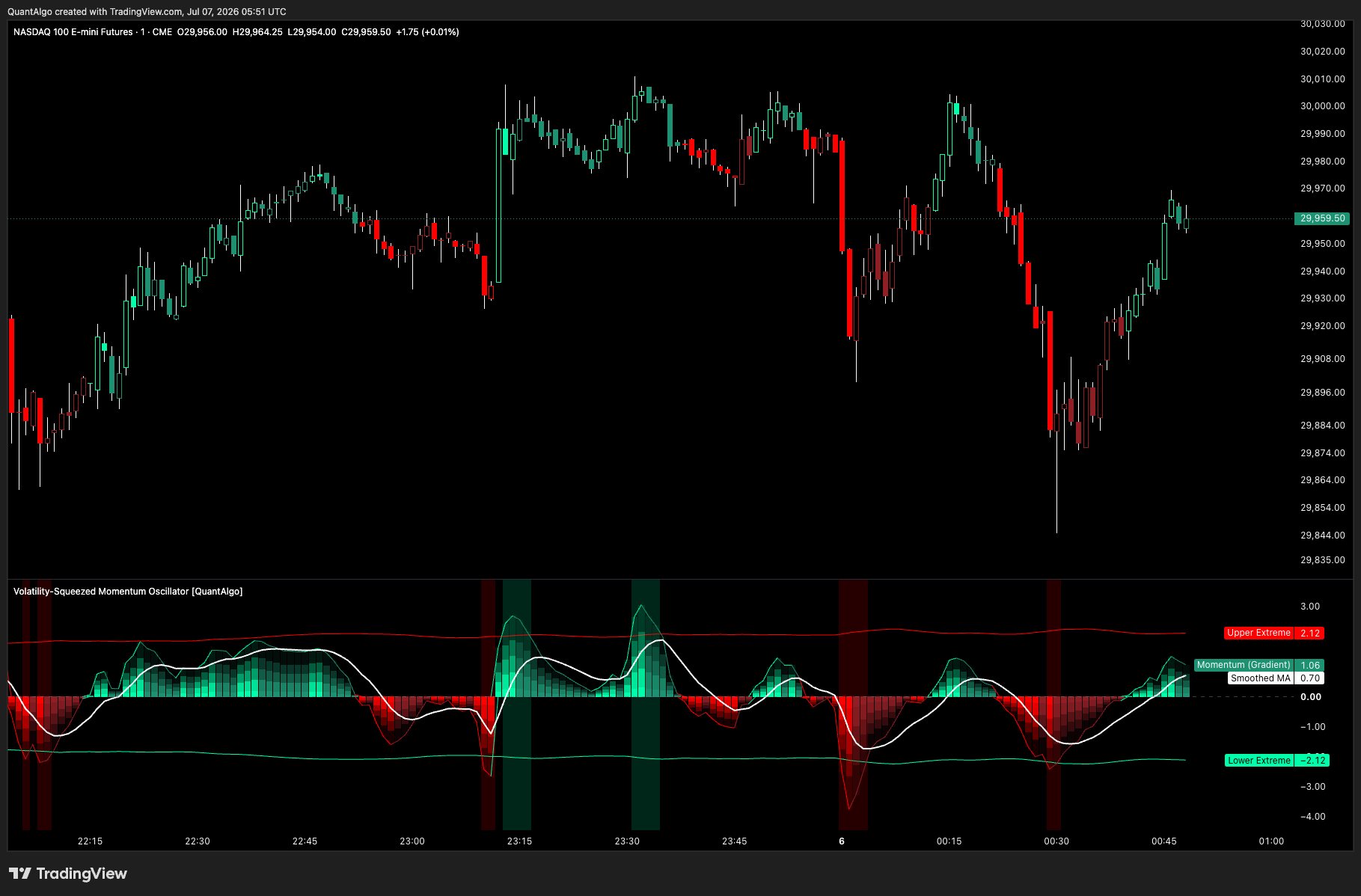Click the 29,835.00 price axis label
The width and height of the screenshot is (1361, 896).
[x=1322, y=560]
